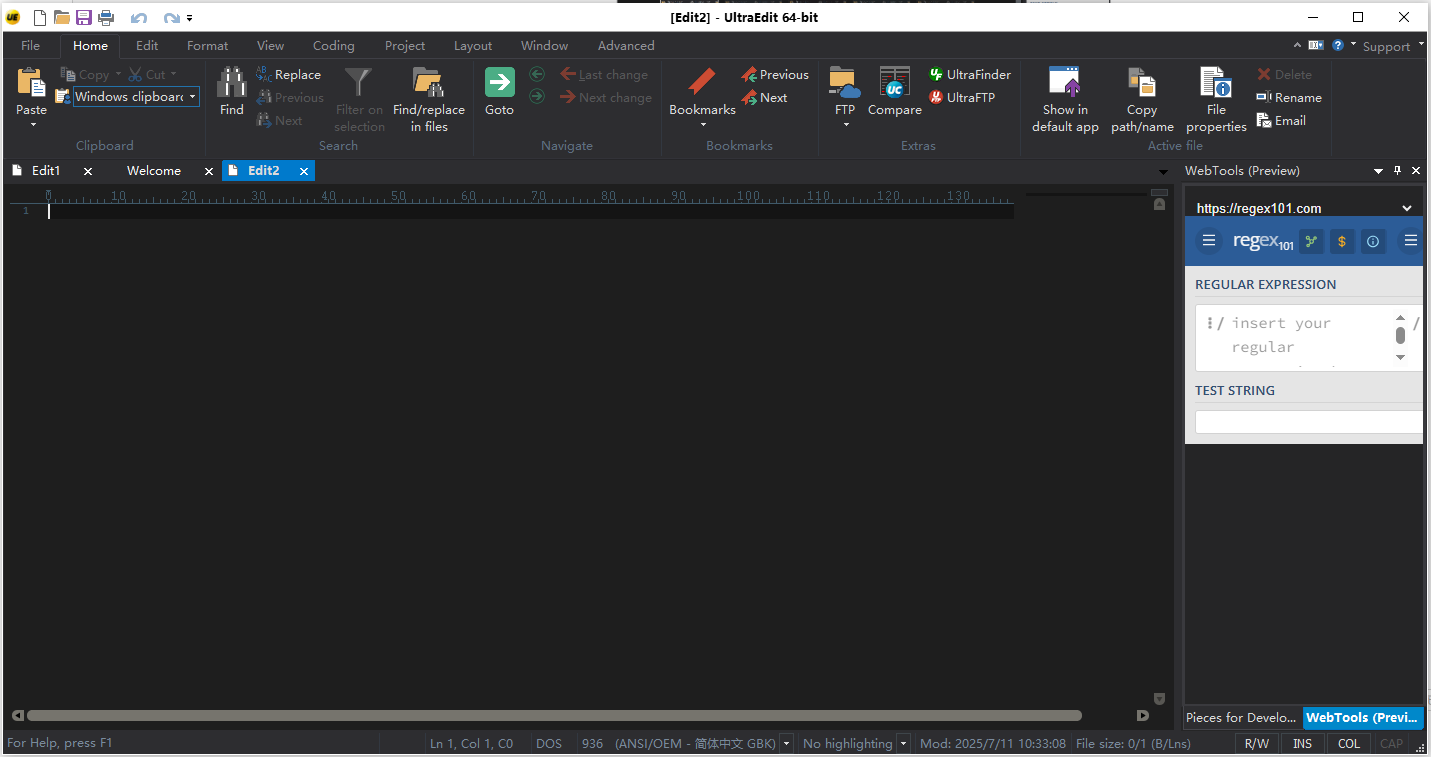The width and height of the screenshot is (1431, 757).
Task: Click Show in default app icon
Action: coord(1064,84)
